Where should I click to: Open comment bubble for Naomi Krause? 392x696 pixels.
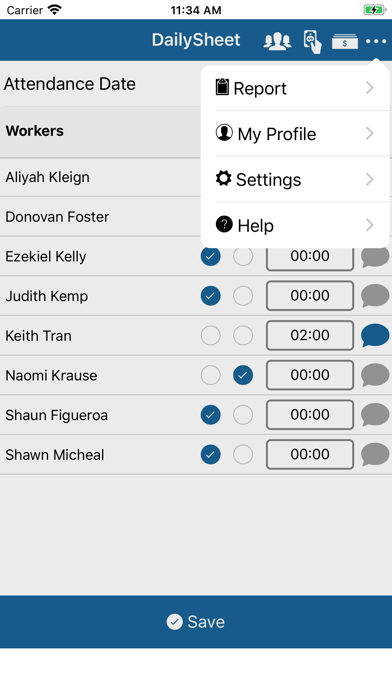point(375,375)
